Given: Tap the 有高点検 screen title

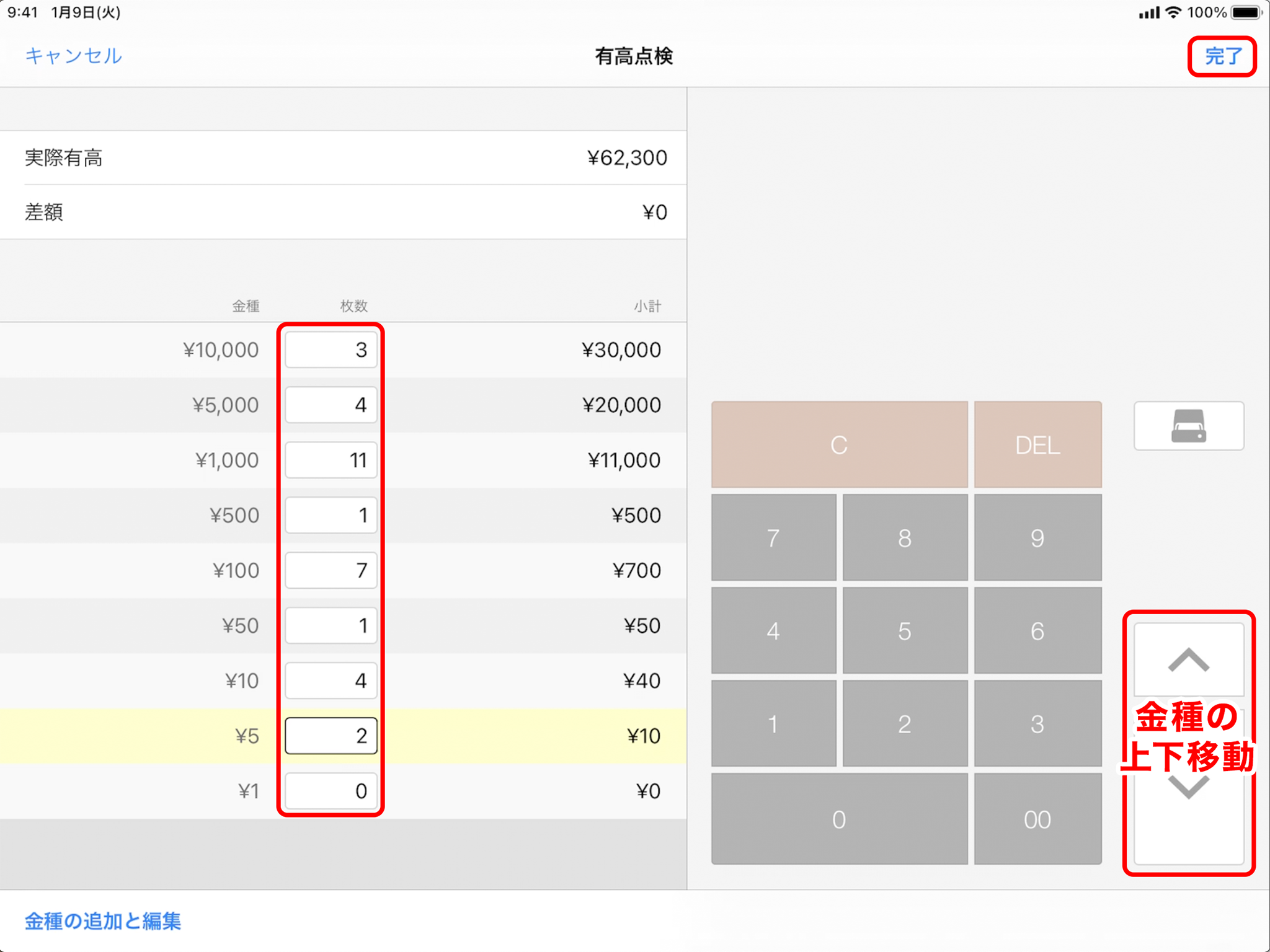Looking at the screenshot, I should pyautogui.click(x=634, y=56).
